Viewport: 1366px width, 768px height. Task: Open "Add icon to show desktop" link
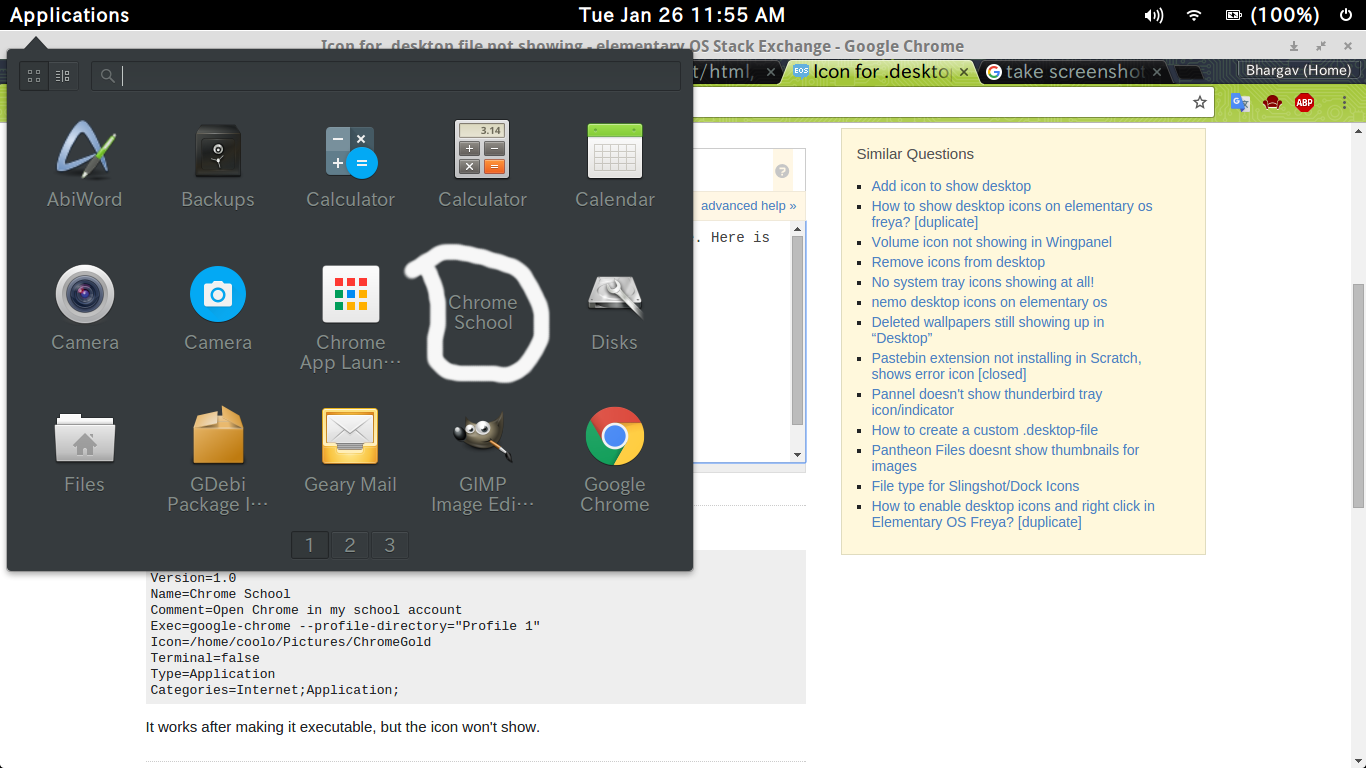(x=950, y=186)
